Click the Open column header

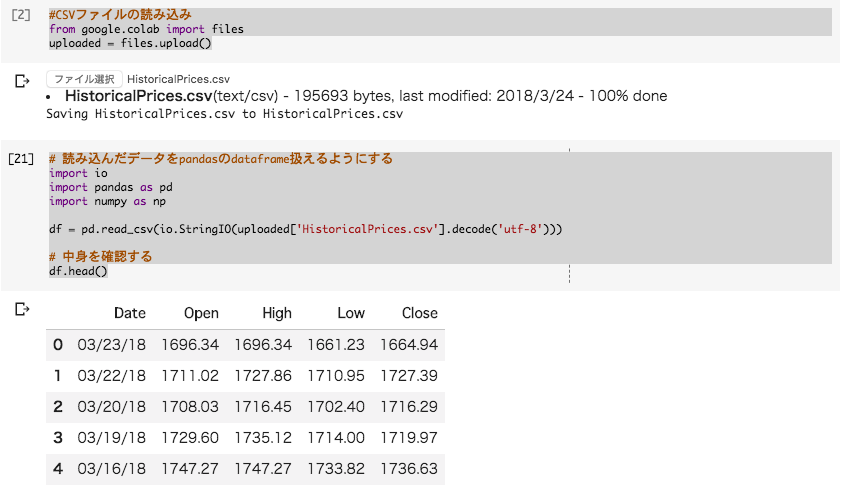click(x=201, y=313)
